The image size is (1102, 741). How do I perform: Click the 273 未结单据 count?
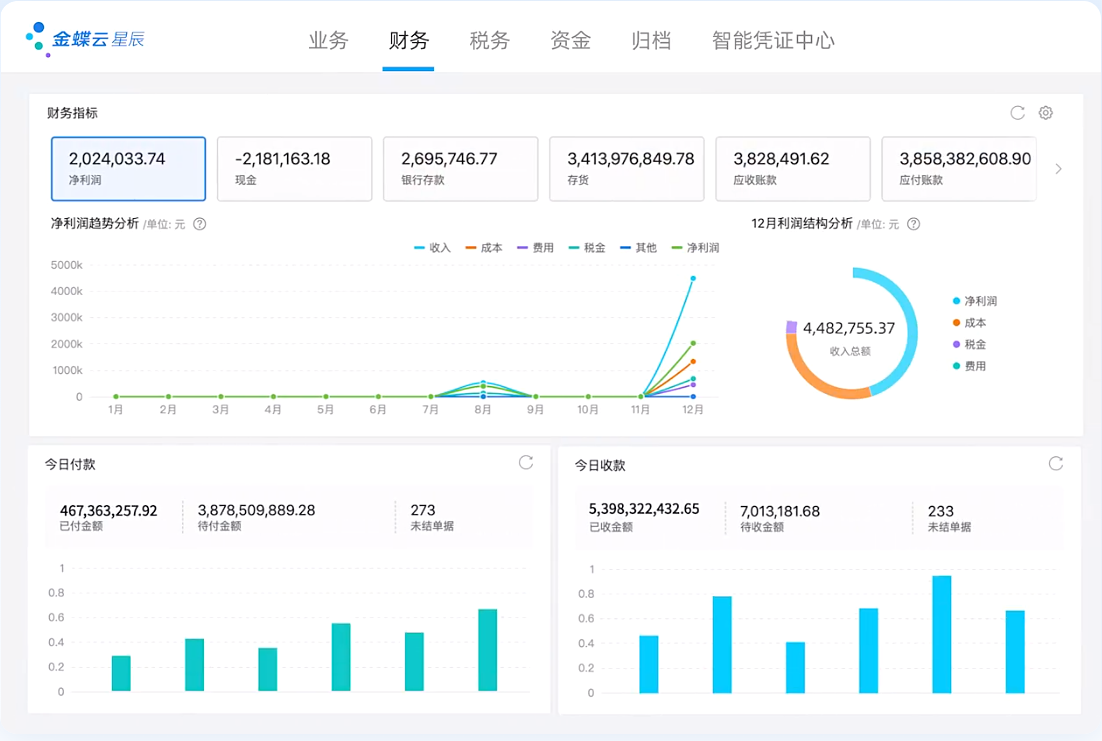coord(423,510)
